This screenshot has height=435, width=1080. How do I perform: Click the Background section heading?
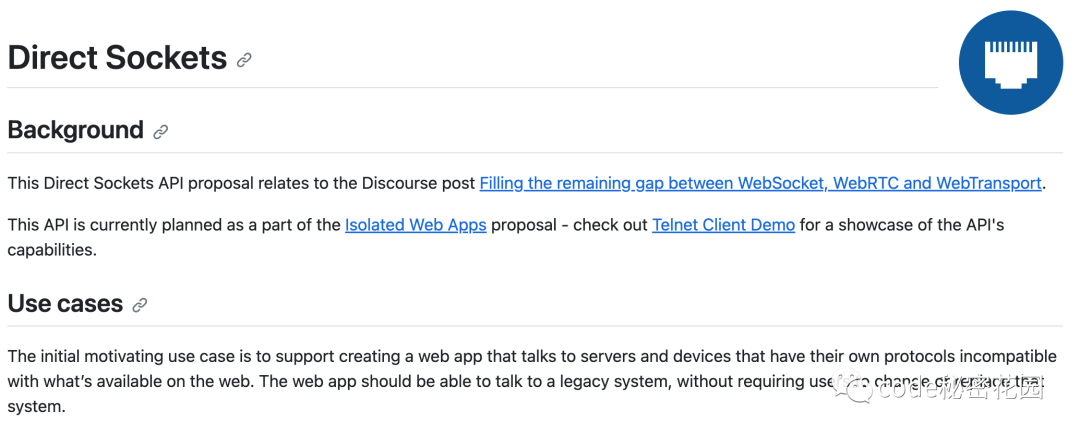click(76, 130)
